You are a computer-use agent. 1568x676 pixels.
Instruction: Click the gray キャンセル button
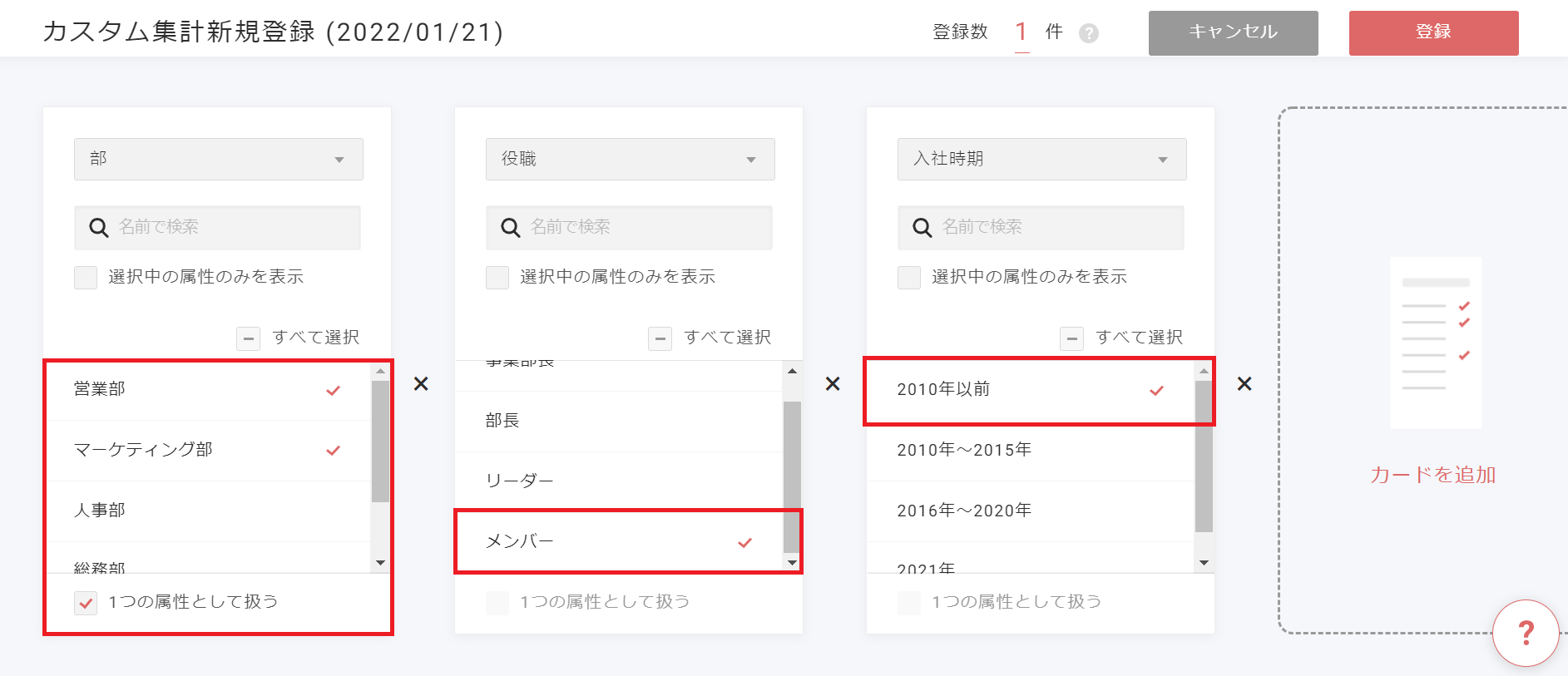(1233, 32)
